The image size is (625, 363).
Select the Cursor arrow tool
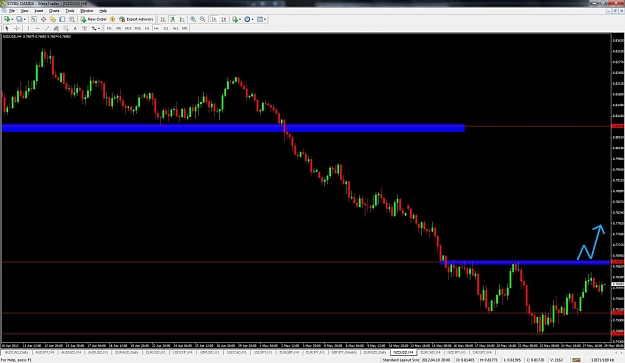(7, 28)
